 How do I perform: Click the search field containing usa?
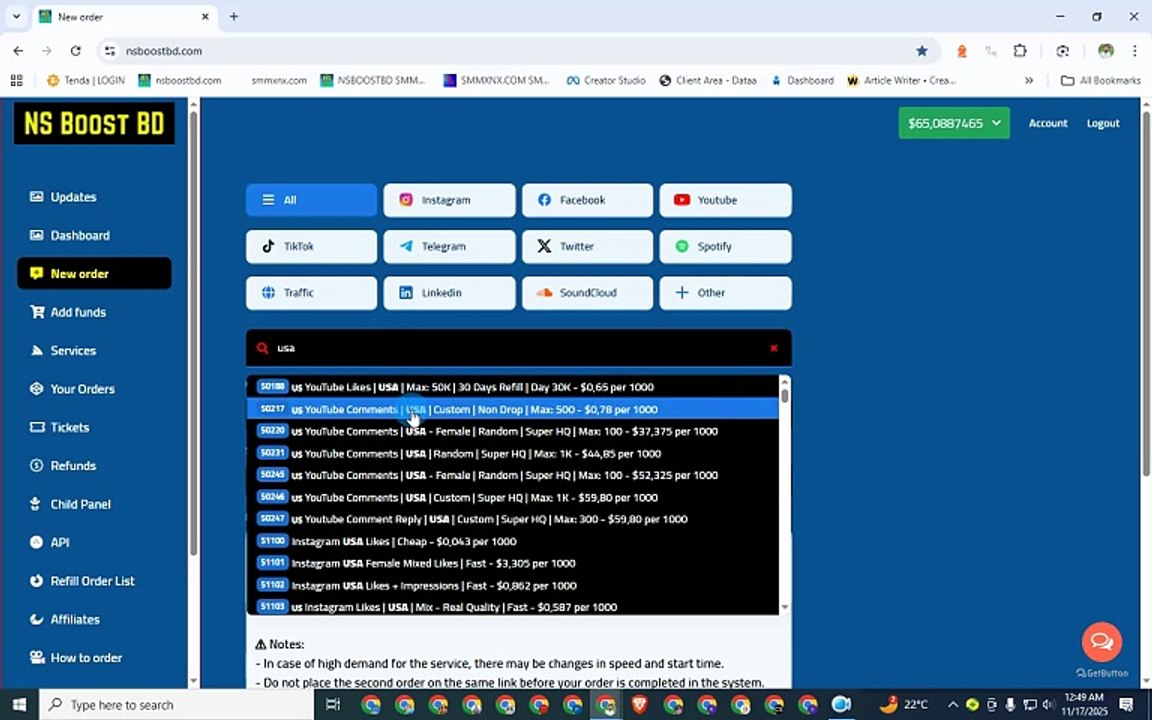pos(519,348)
